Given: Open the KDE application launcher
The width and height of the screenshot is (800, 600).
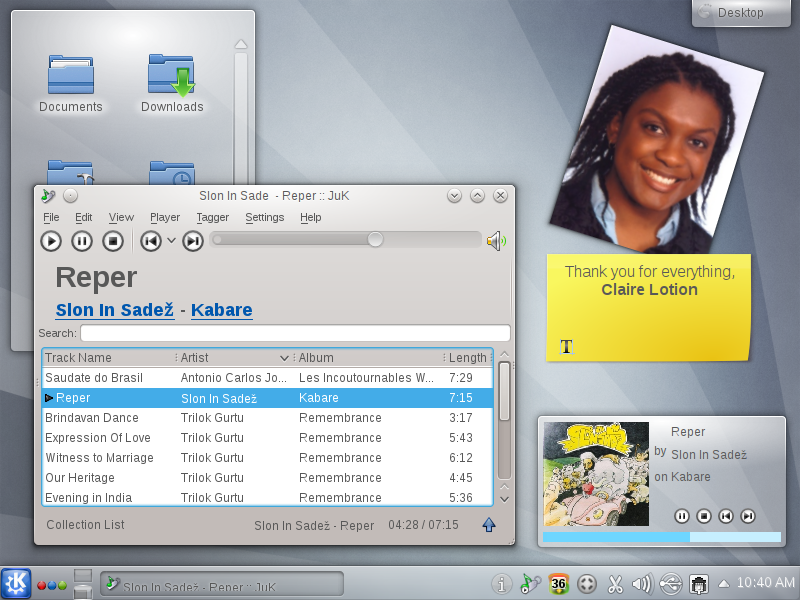Looking at the screenshot, I should (x=16, y=583).
